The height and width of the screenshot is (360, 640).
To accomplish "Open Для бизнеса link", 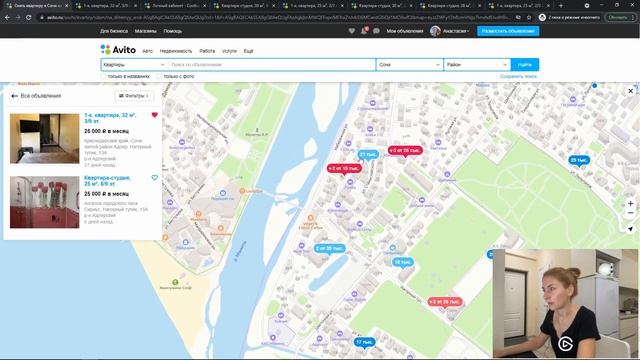I will click(114, 31).
